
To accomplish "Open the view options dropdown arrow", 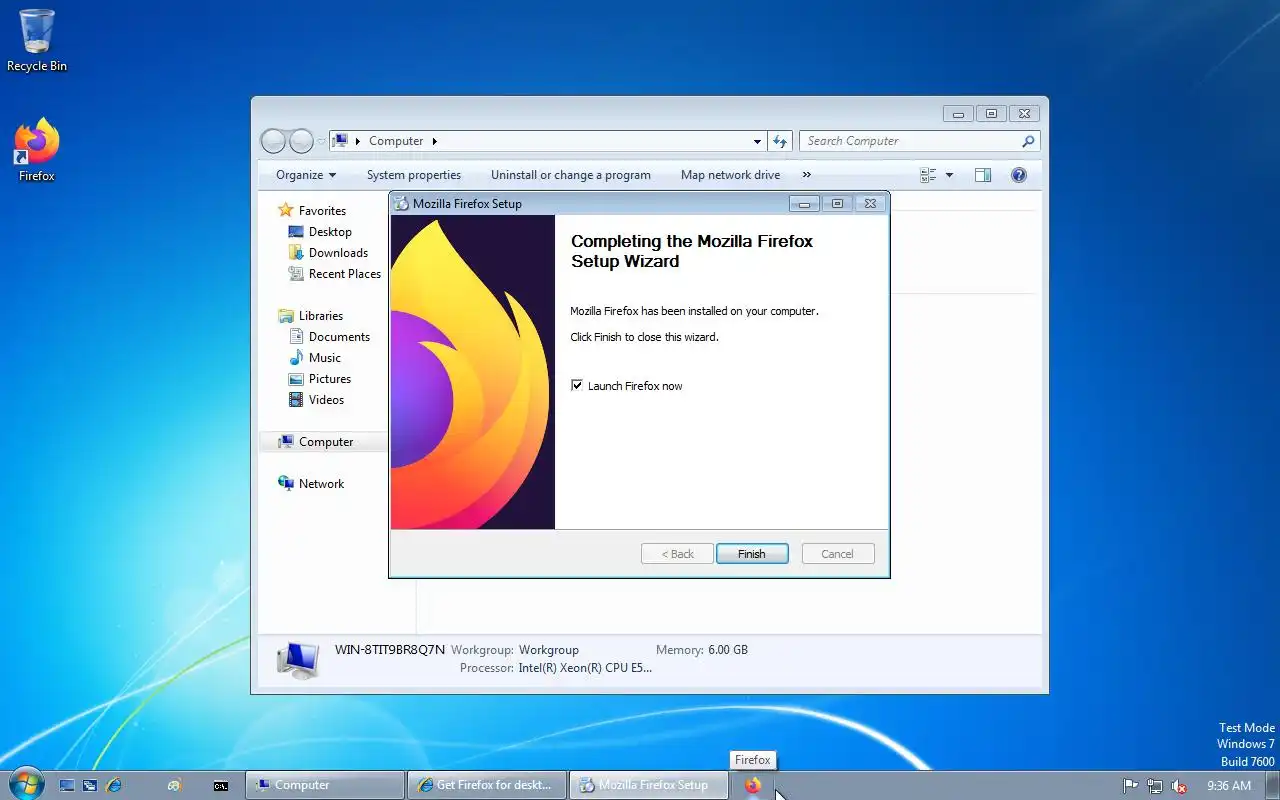I will 949,175.
